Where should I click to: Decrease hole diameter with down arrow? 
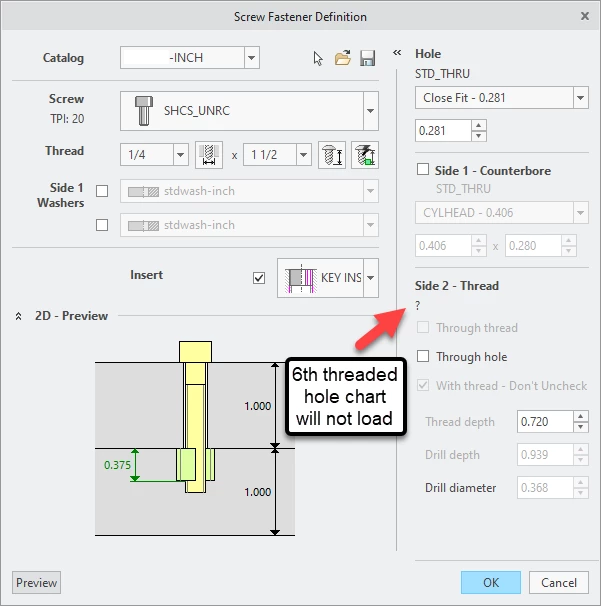click(x=479, y=136)
